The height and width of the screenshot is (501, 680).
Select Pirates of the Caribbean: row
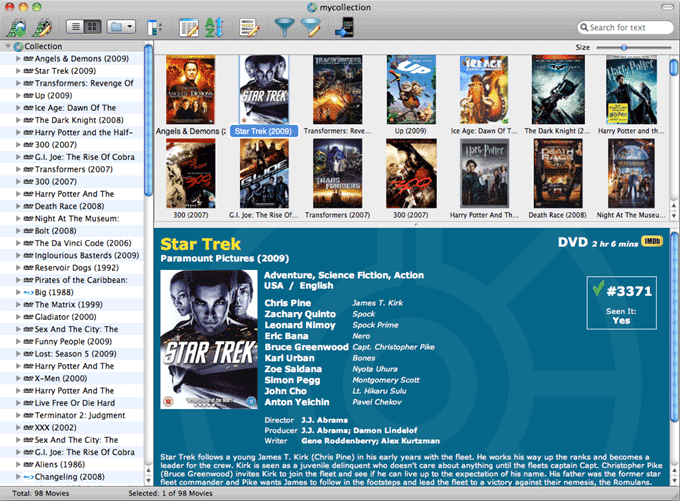pos(81,280)
